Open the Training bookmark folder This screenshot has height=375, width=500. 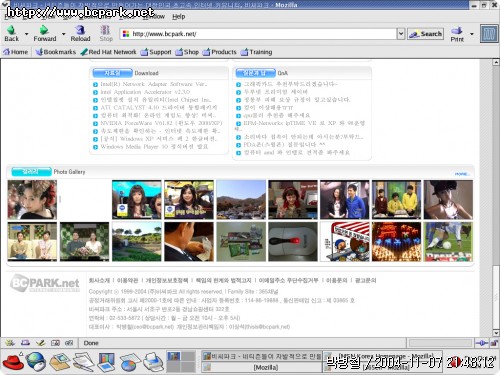(256, 52)
